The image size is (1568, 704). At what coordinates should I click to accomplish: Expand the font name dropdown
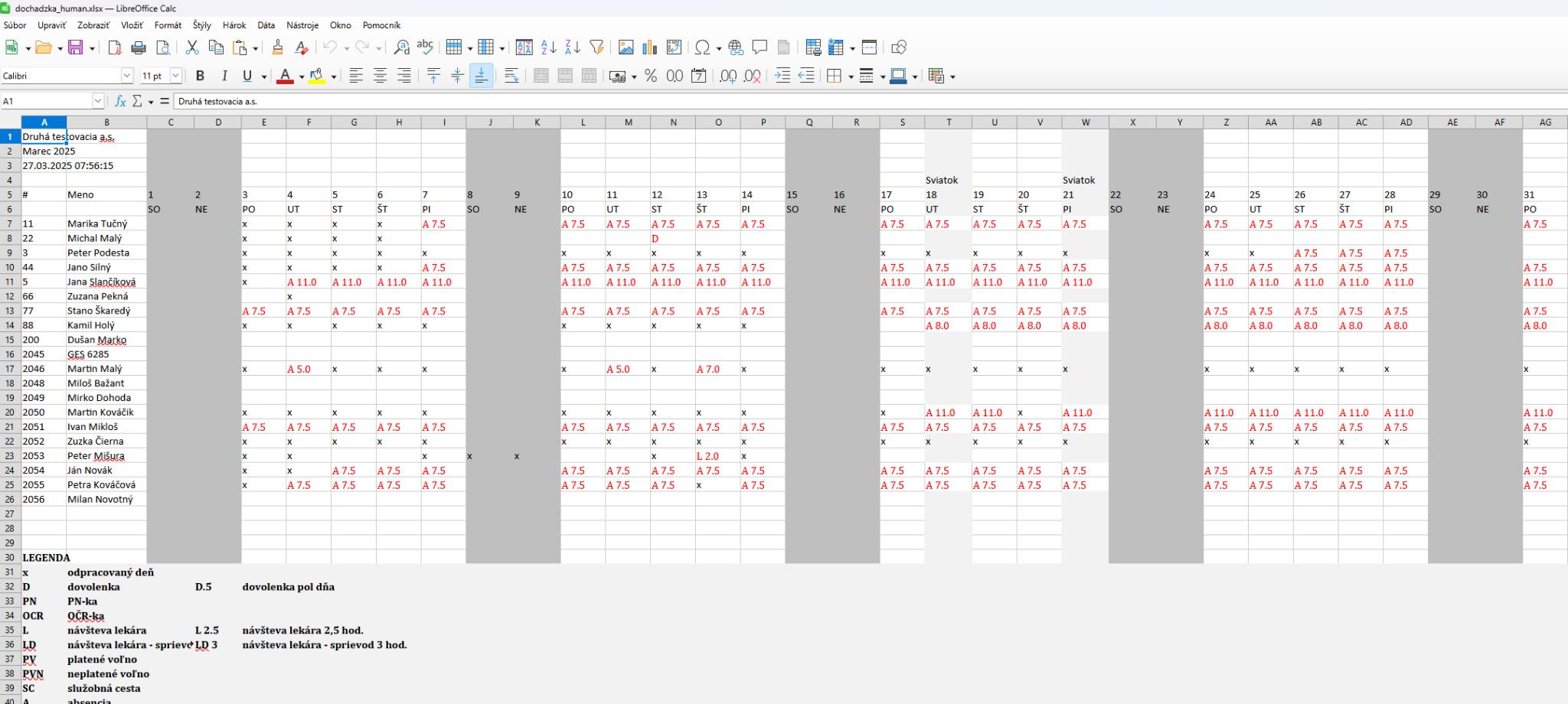click(127, 76)
